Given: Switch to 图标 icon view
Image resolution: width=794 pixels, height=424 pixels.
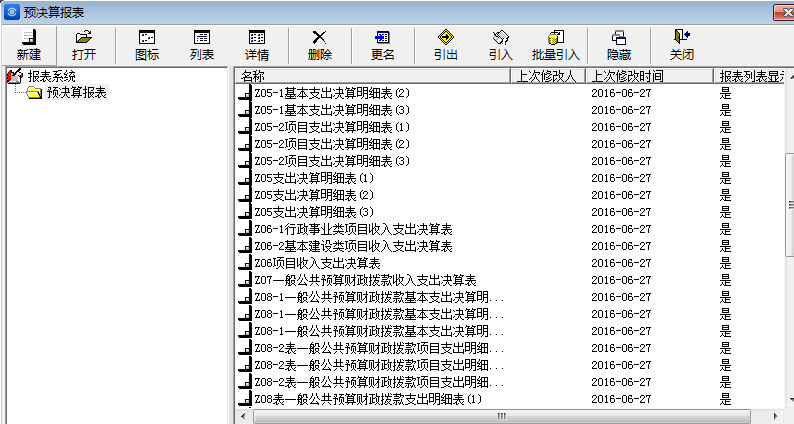Looking at the screenshot, I should (147, 45).
